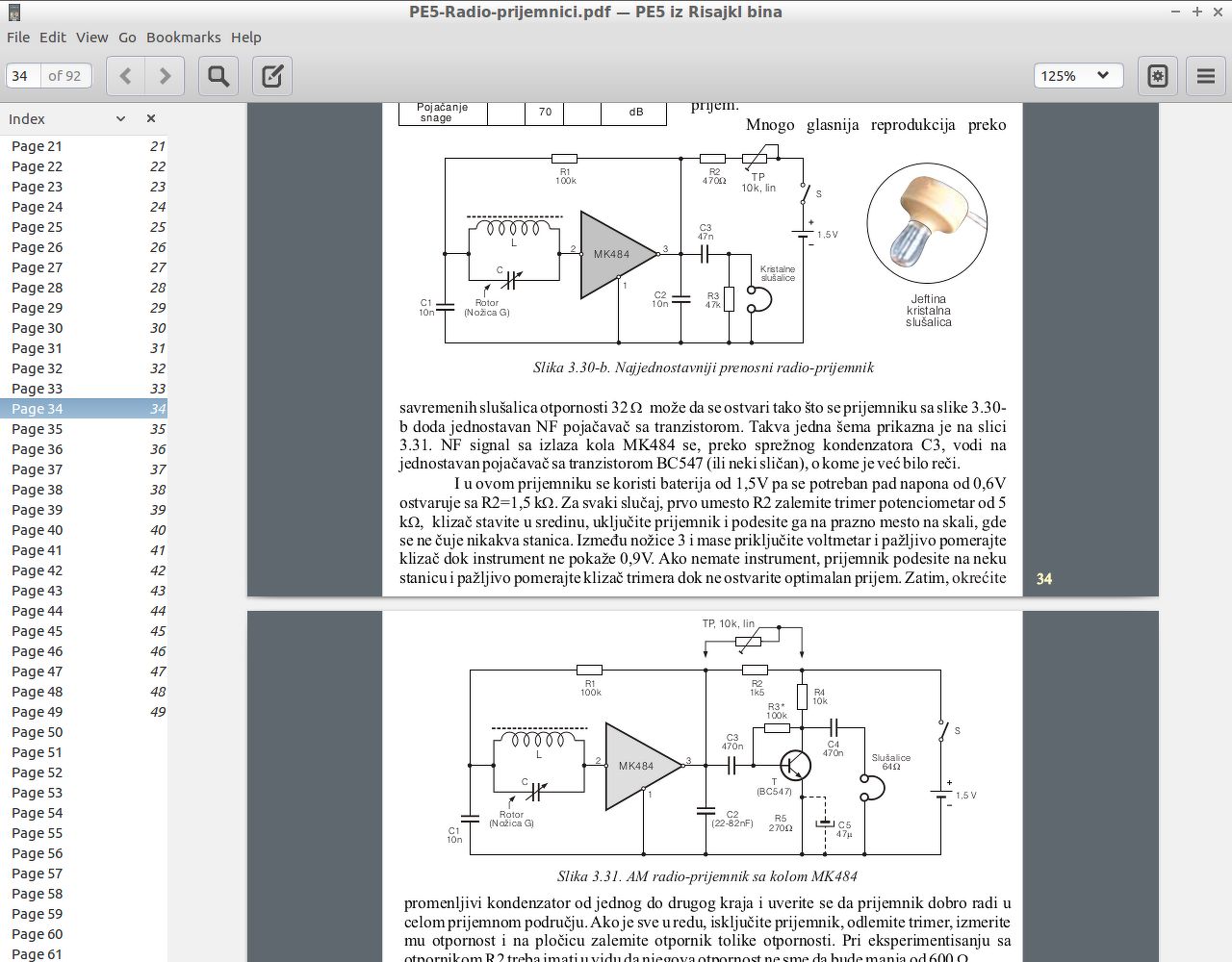Navigate to Page 28 index entry
This screenshot has width=1232, height=962.
click(x=84, y=288)
